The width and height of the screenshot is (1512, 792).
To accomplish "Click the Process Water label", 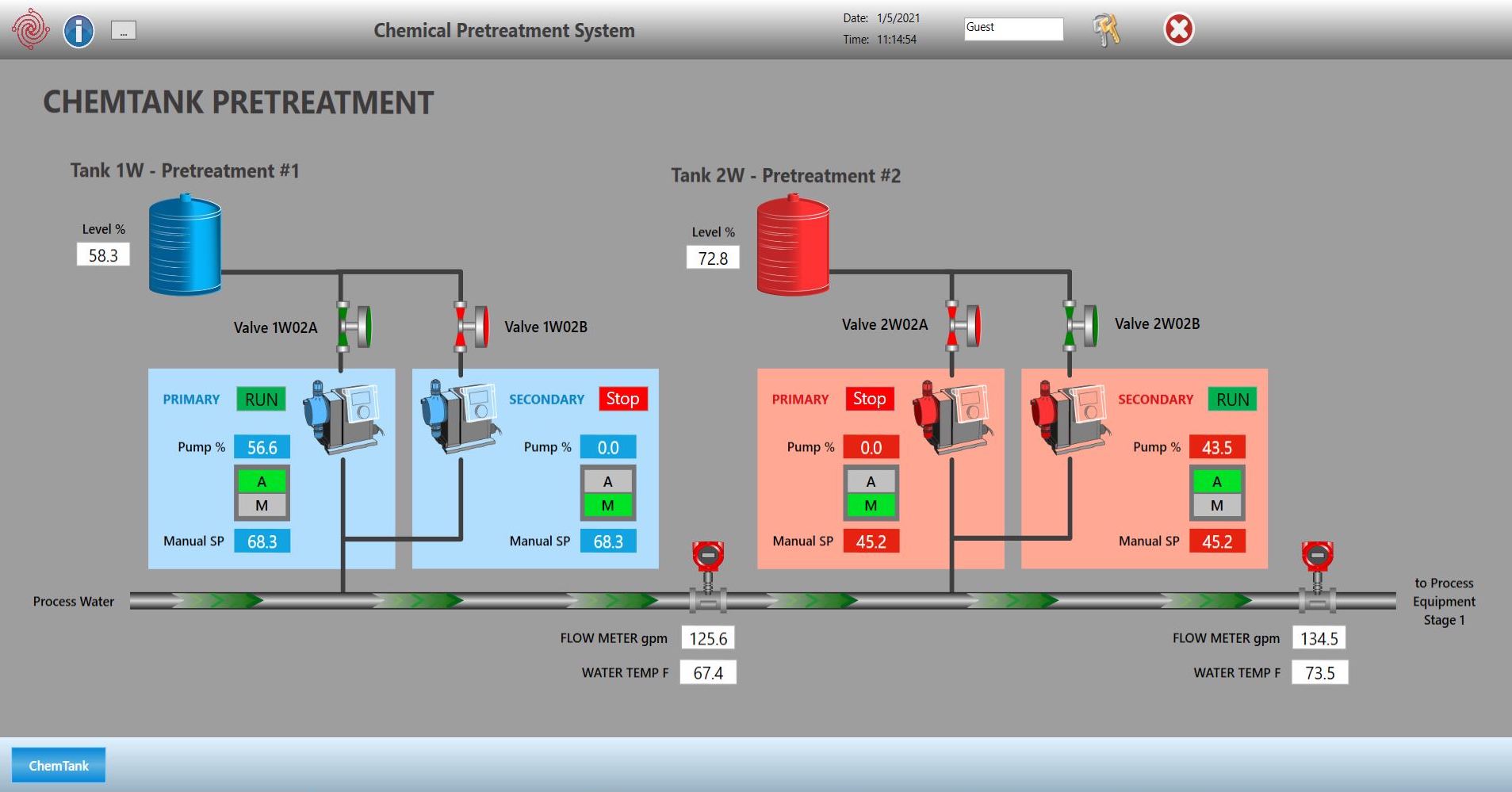I will coord(74,602).
